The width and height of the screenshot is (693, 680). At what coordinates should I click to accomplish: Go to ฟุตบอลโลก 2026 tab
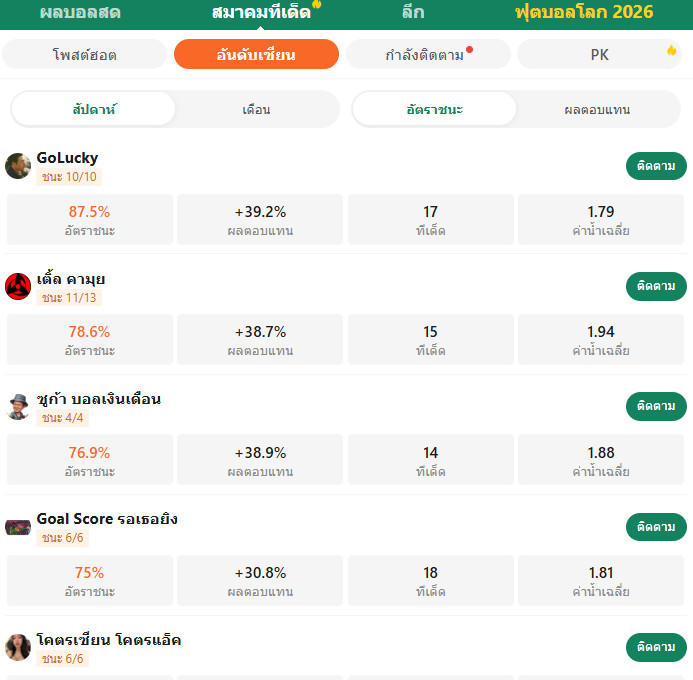point(584,12)
